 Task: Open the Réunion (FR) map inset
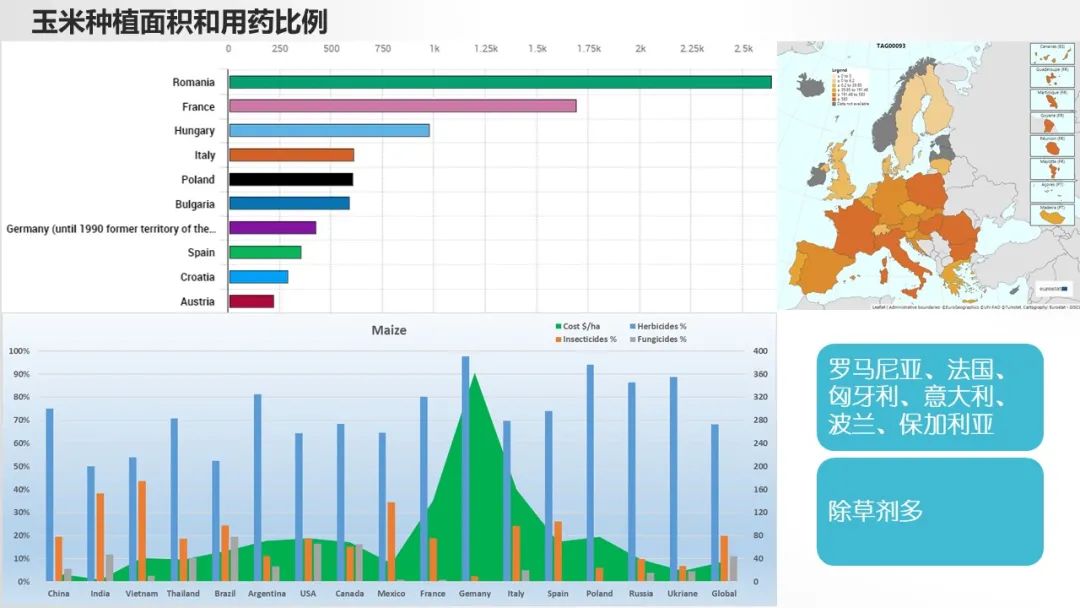pyautogui.click(x=1052, y=145)
